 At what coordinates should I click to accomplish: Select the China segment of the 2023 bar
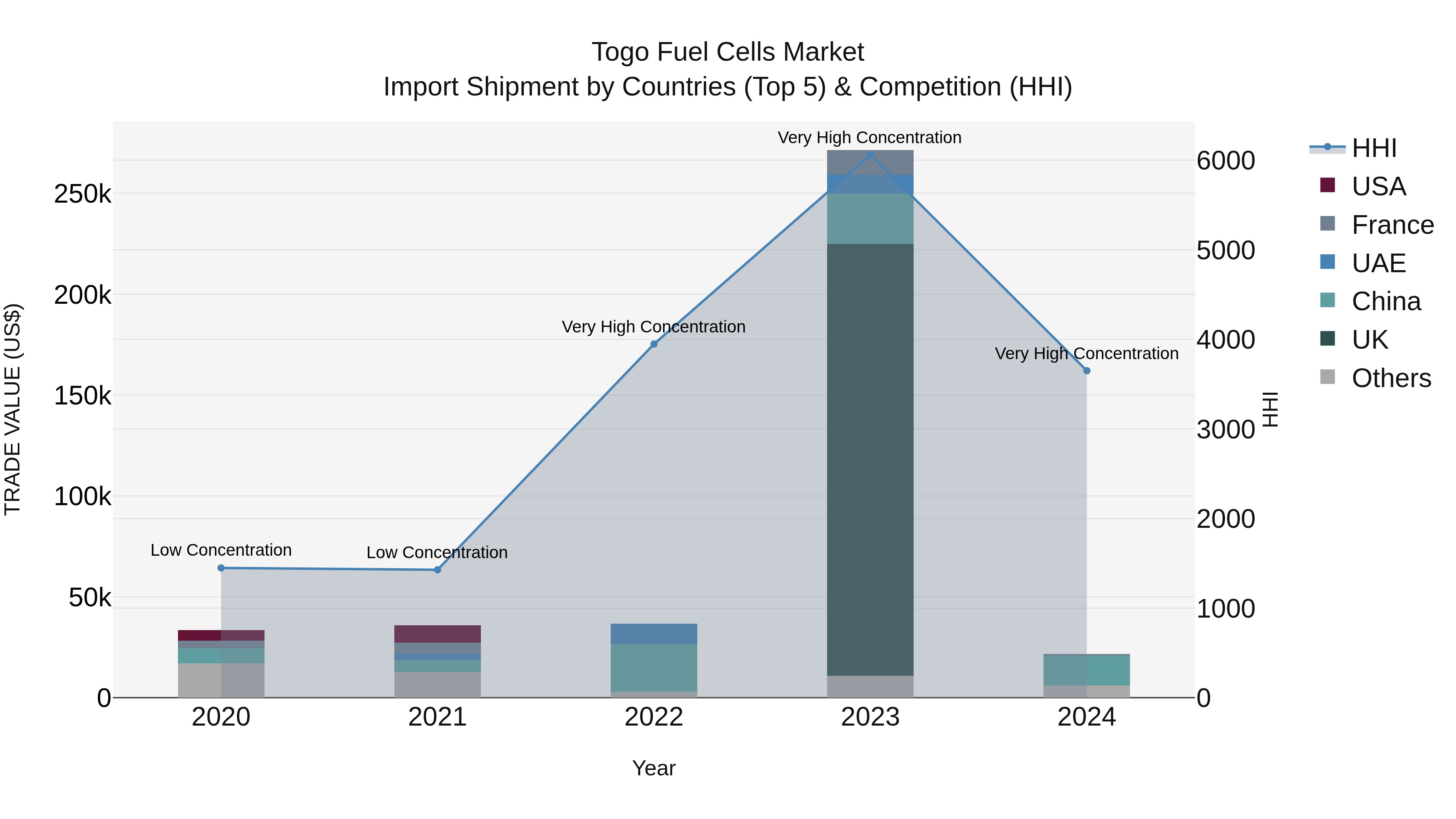point(870,219)
